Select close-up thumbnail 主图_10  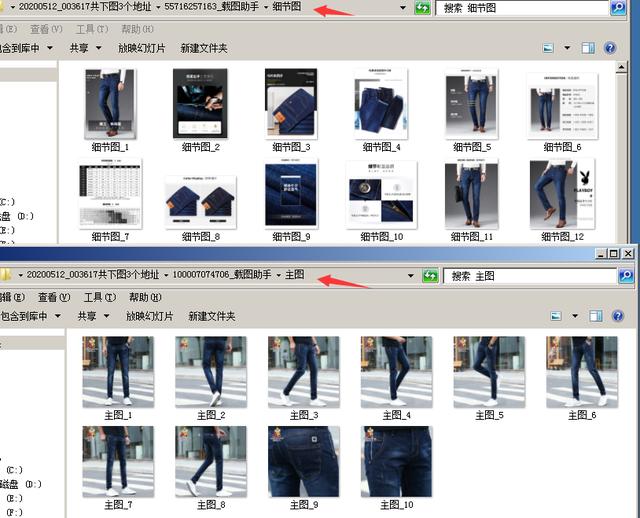(397, 462)
